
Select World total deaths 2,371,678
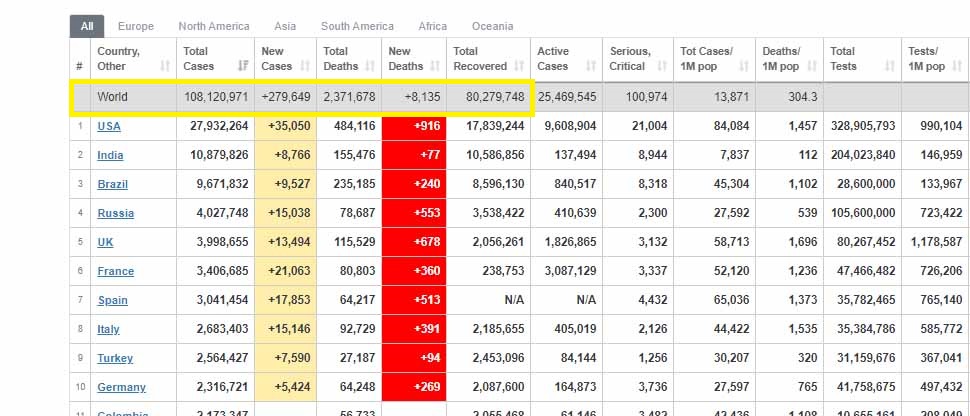pos(349,97)
